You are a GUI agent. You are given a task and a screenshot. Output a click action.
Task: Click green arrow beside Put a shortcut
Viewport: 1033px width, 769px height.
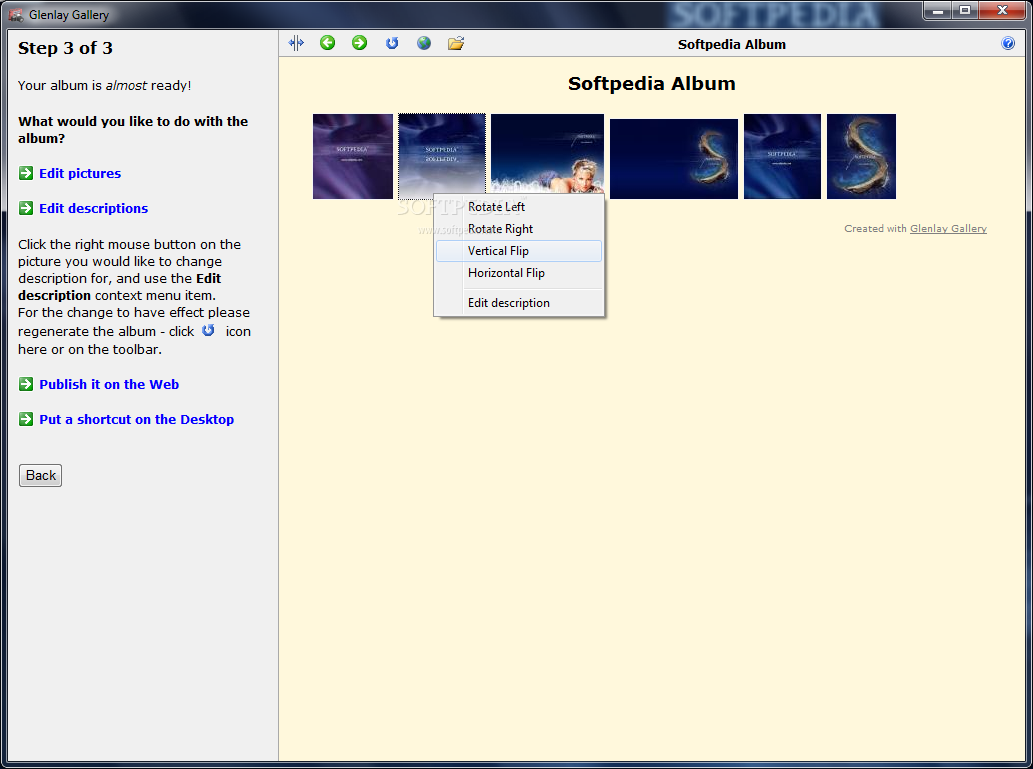tap(26, 419)
